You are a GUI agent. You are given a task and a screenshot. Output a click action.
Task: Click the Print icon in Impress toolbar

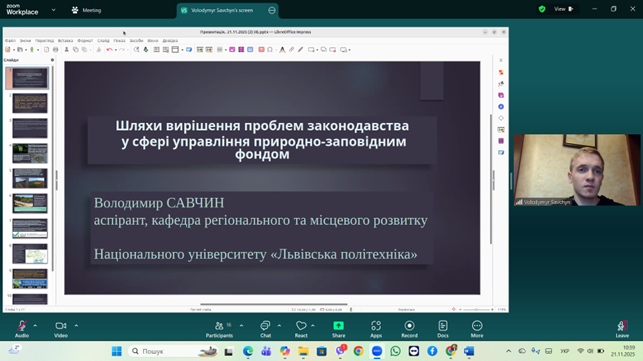[x=55, y=50]
